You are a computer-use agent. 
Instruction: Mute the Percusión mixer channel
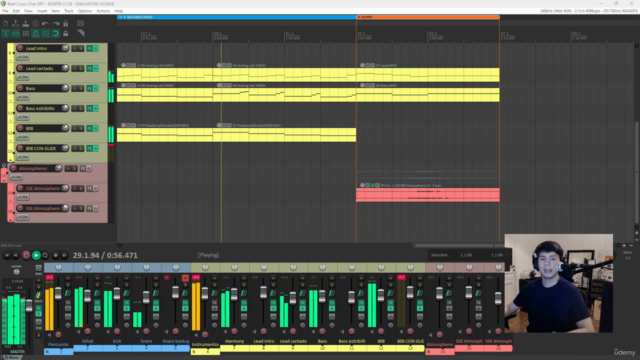tap(68, 278)
